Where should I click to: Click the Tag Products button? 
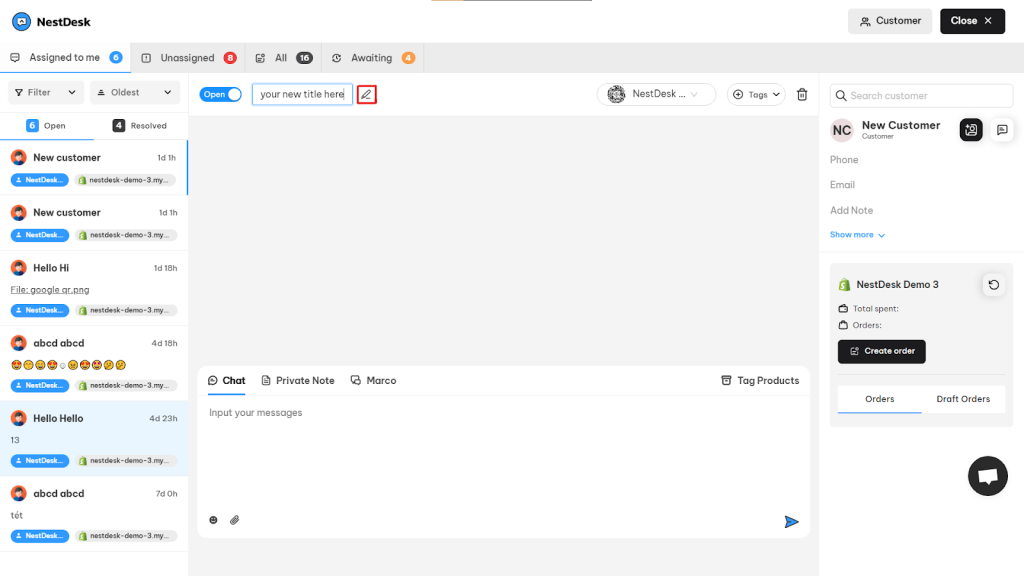pos(760,381)
